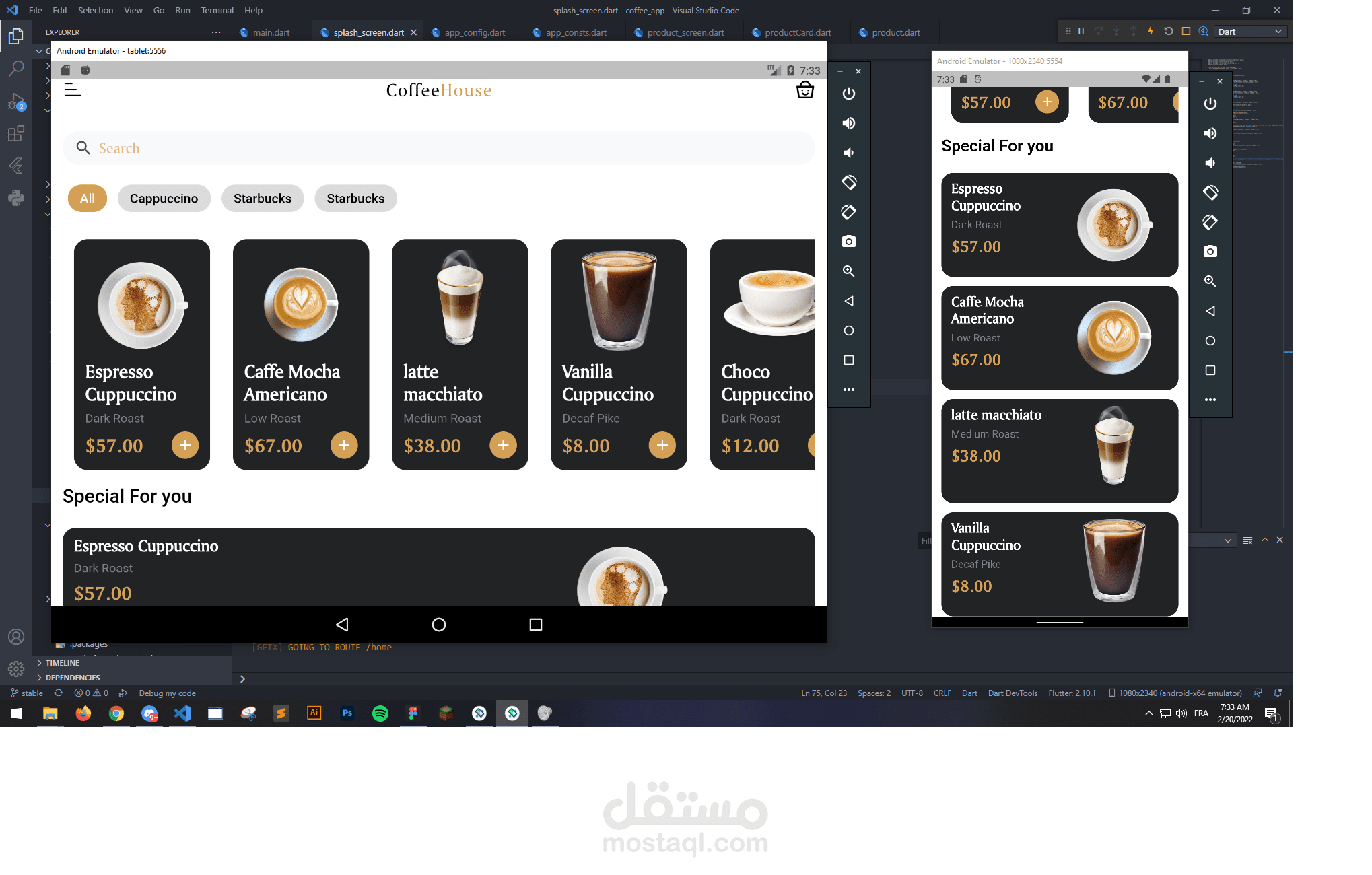This screenshot has width=1372, height=875.
Task: Stop debugging with the square icon
Action: tap(1186, 32)
